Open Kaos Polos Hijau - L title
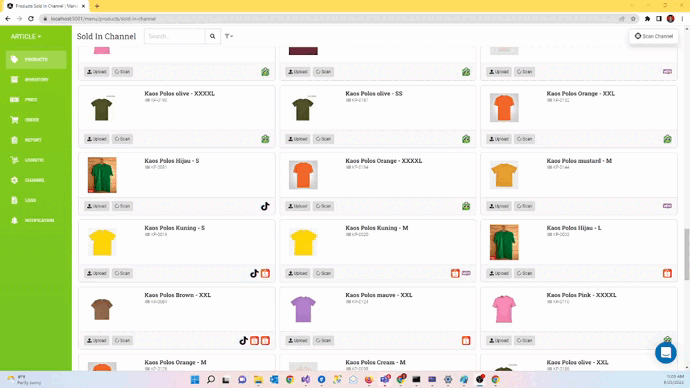 click(574, 228)
